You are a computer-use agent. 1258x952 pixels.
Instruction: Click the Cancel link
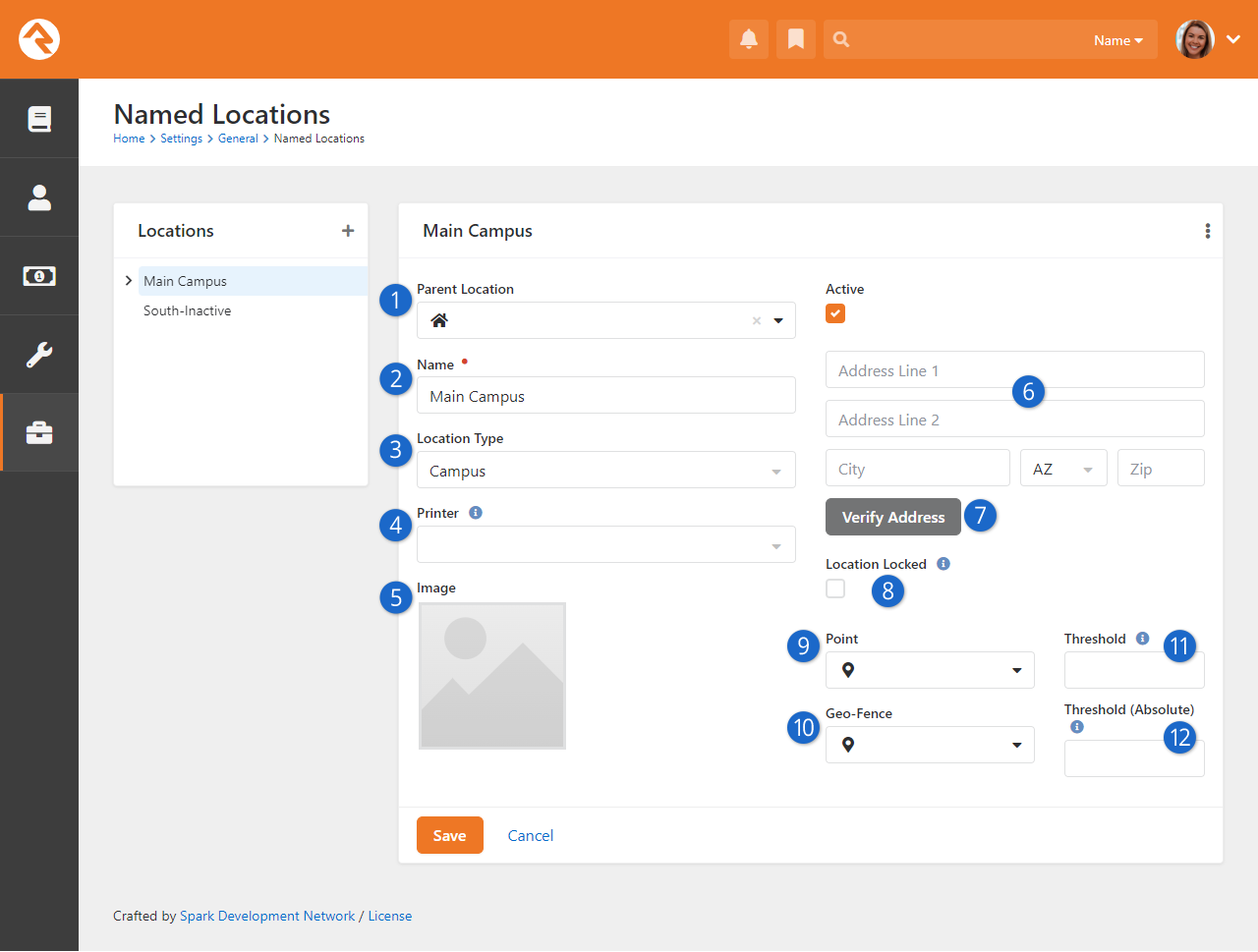[x=531, y=835]
